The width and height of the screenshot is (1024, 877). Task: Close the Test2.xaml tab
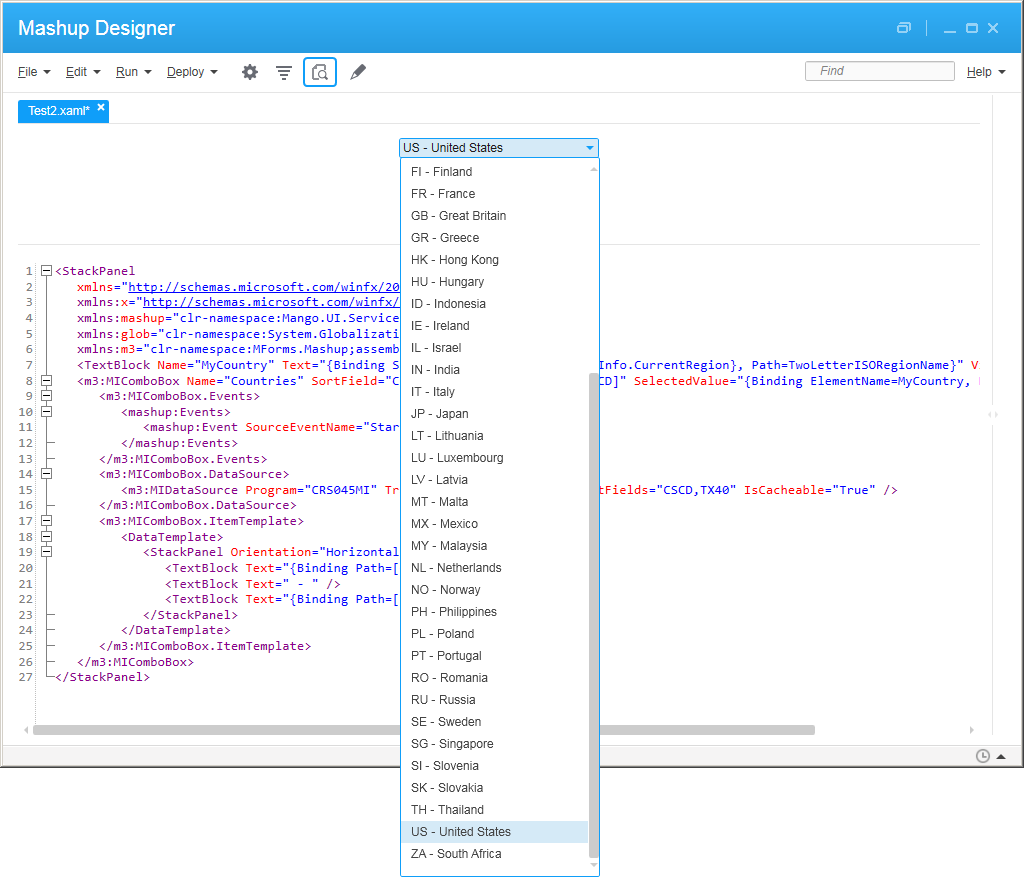pos(101,107)
